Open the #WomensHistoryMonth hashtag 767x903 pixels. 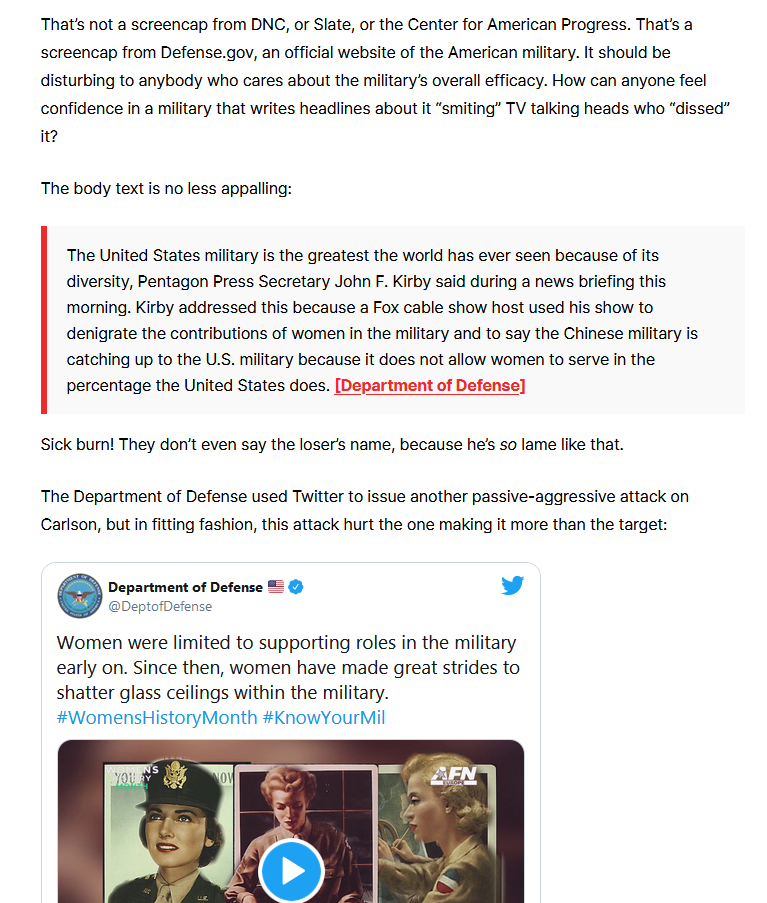coord(157,718)
